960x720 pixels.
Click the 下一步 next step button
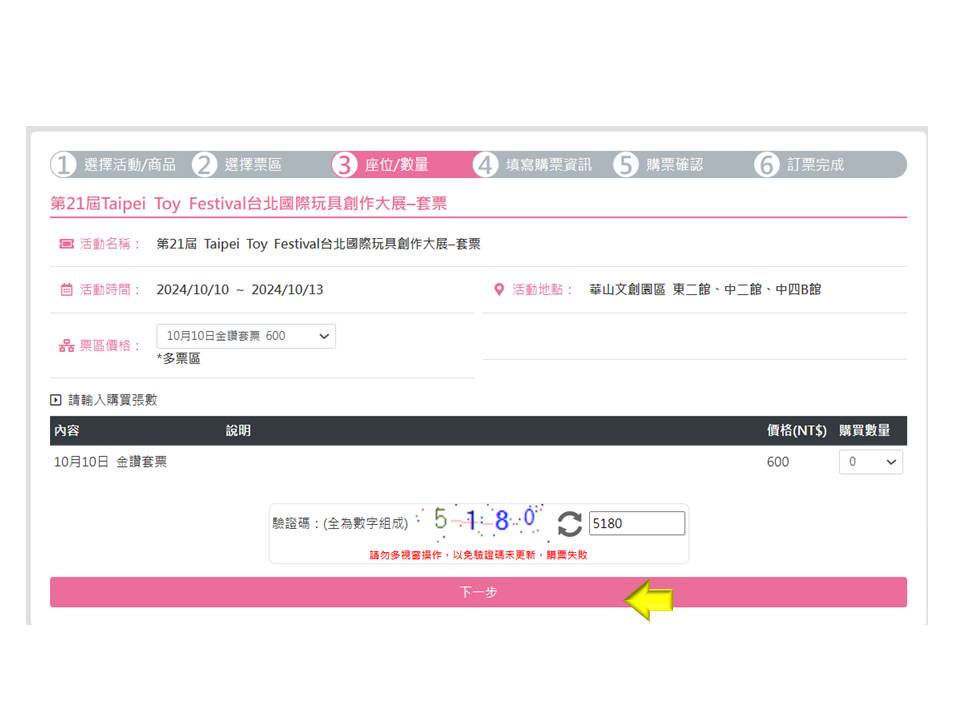(x=478, y=592)
